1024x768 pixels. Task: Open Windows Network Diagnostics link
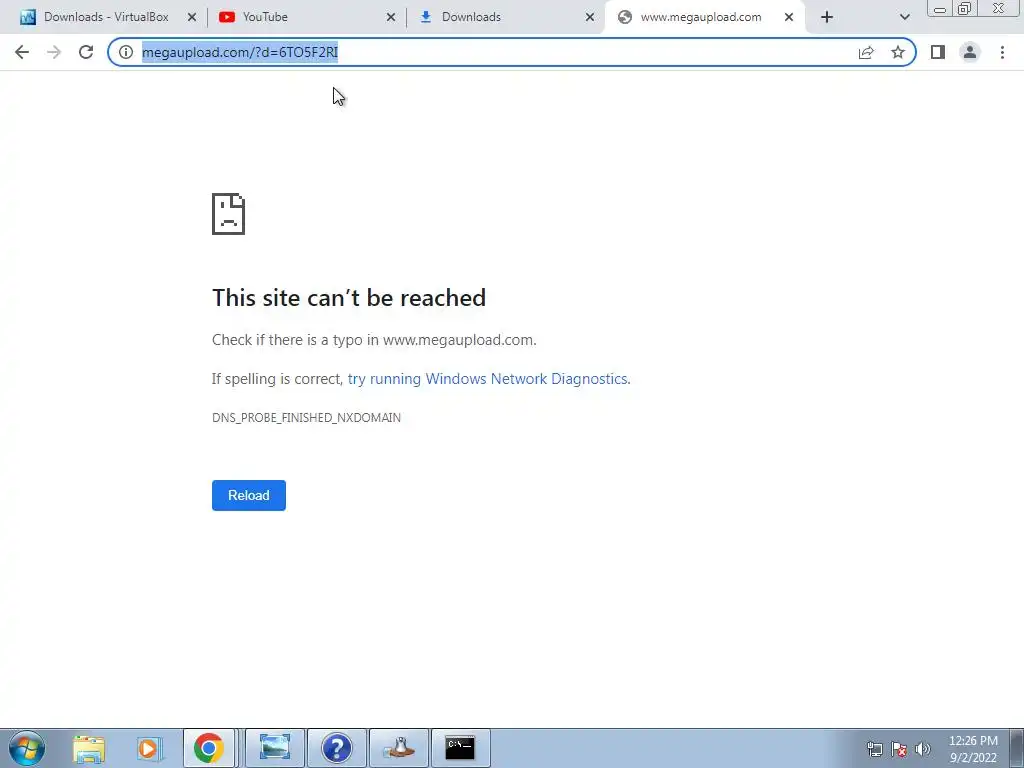(x=488, y=379)
